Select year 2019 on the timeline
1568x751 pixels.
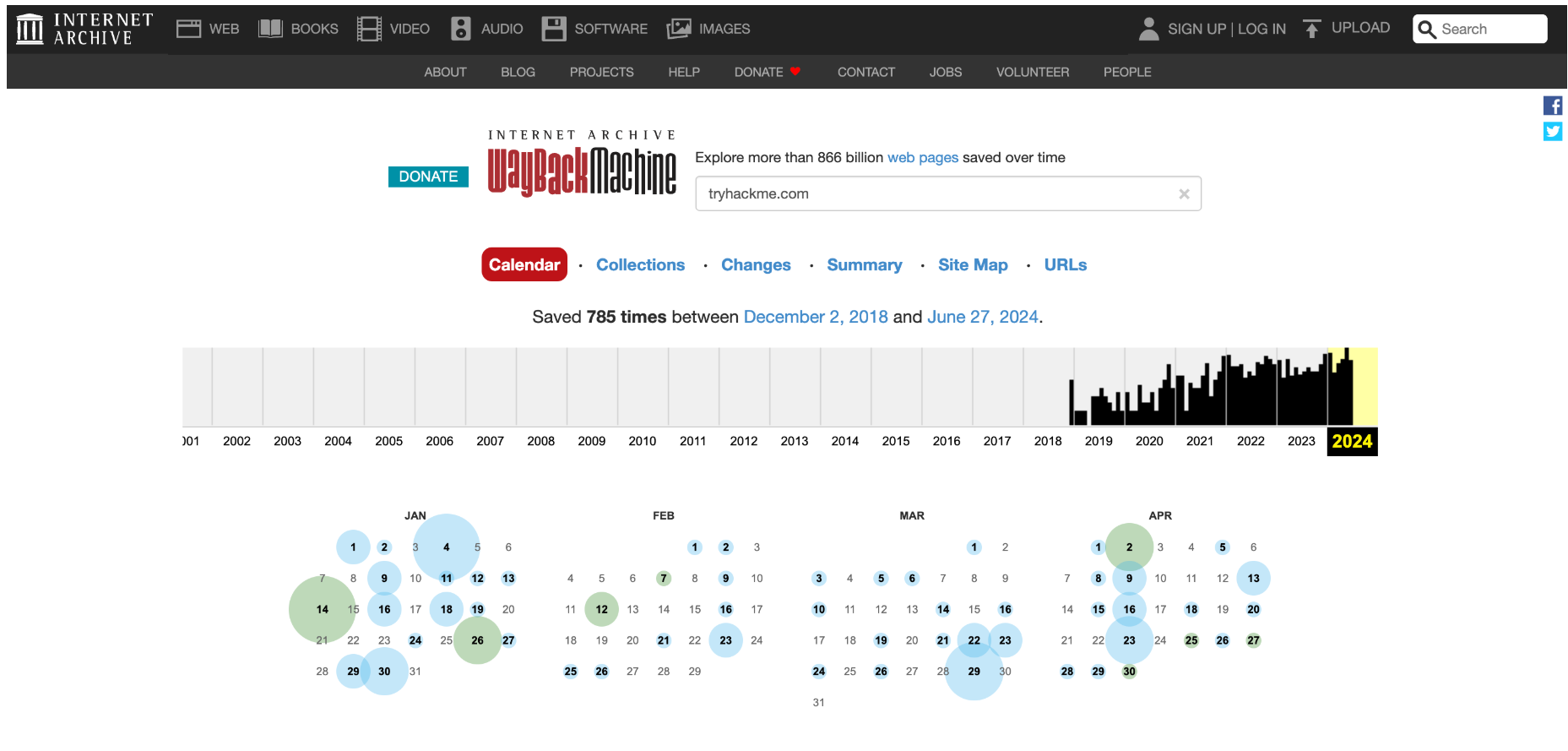click(1099, 441)
